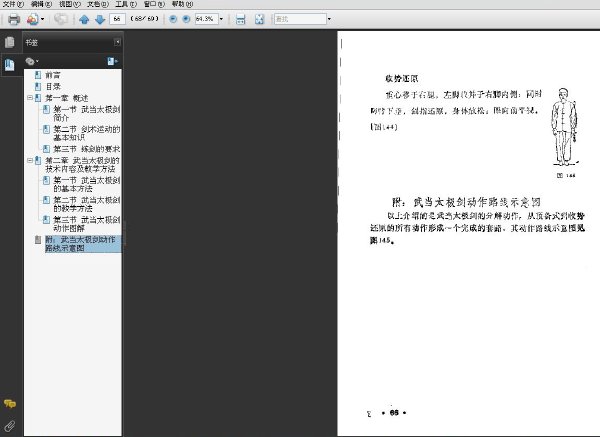Screen dimensions: 600x437
Task: Click the fit width scrolling mode icon
Action: [x=240, y=19]
